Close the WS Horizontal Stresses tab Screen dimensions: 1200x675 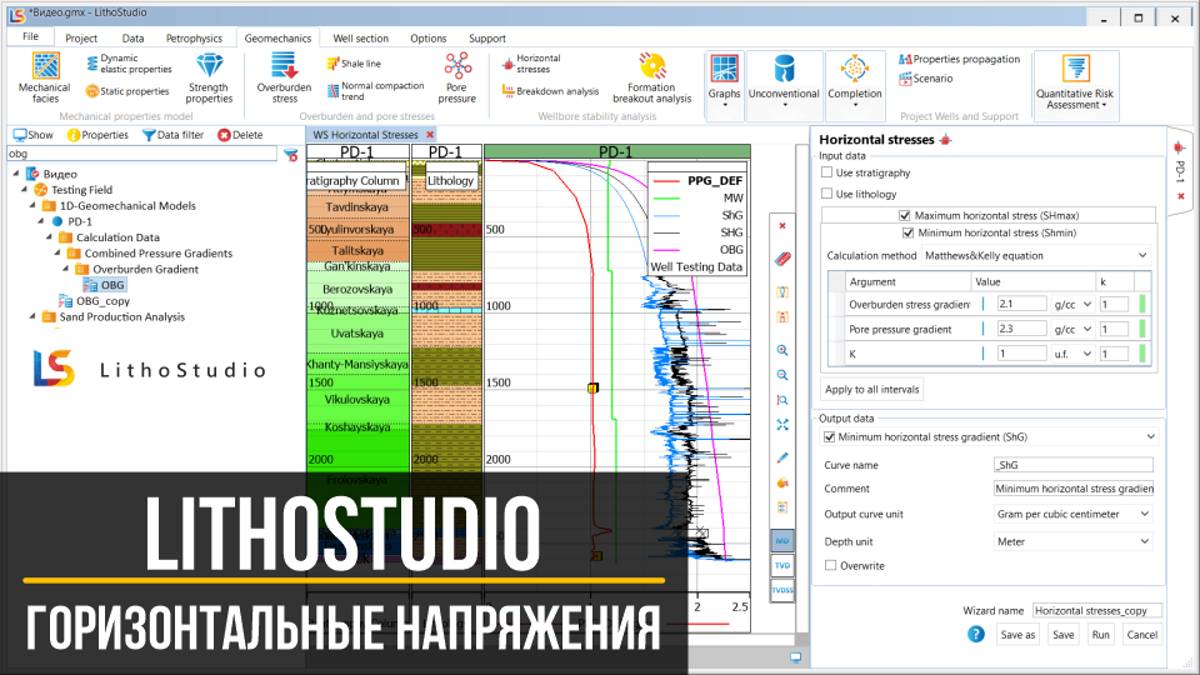coord(430,134)
